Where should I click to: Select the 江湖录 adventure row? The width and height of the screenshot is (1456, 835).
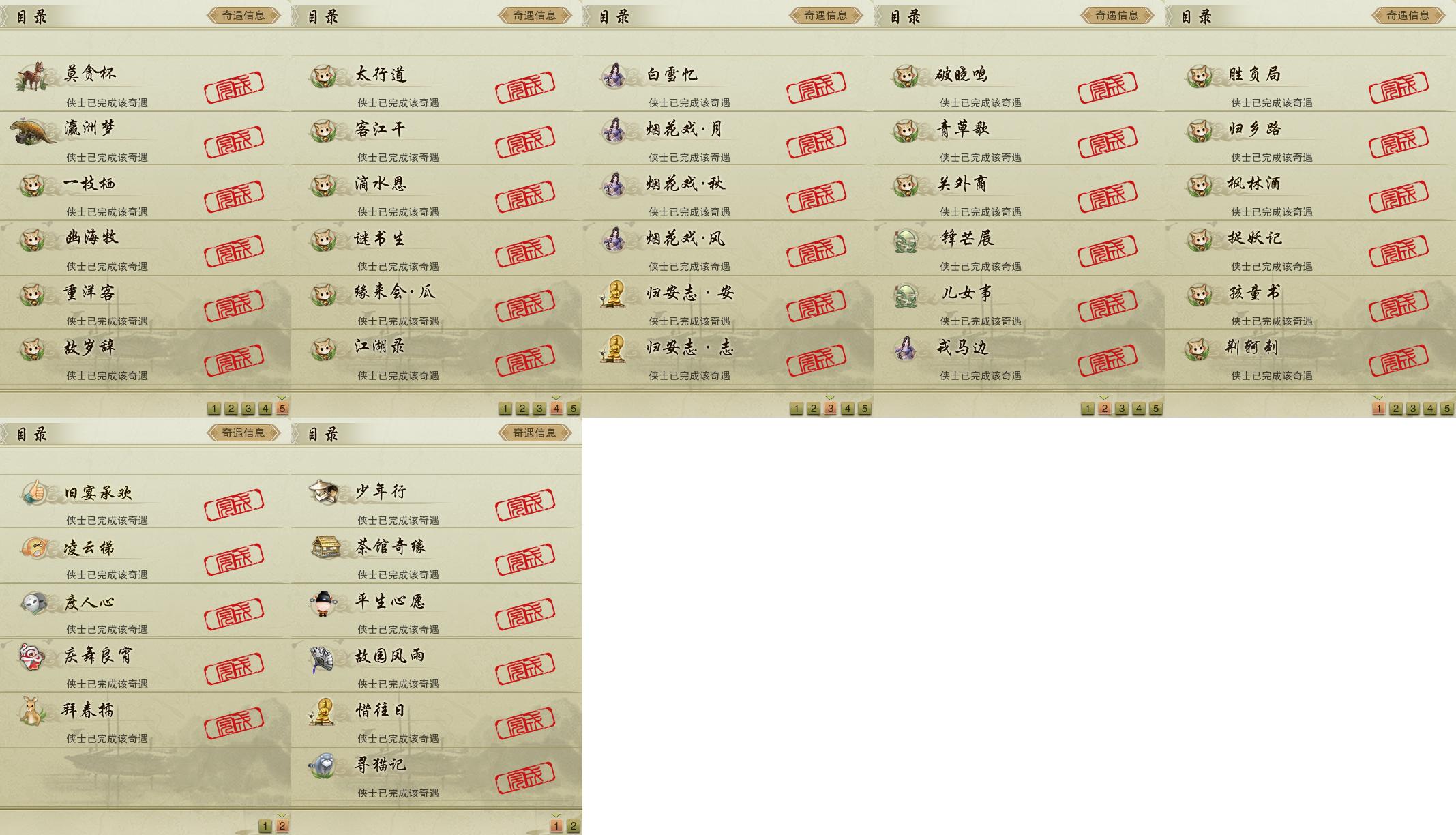436,357
